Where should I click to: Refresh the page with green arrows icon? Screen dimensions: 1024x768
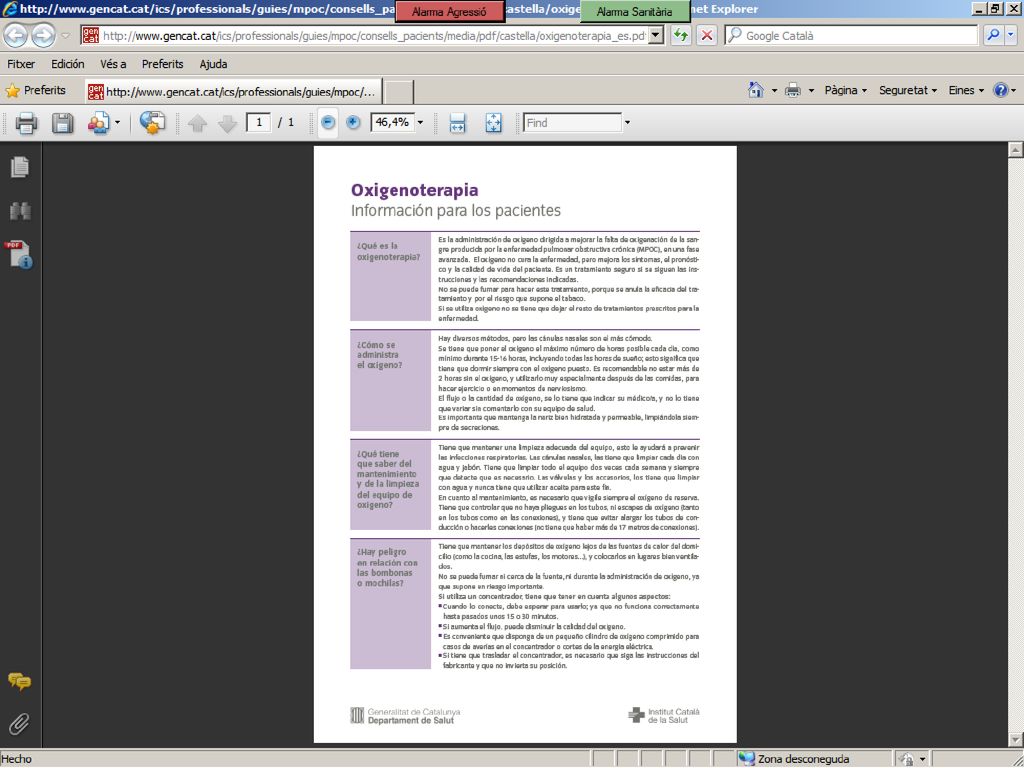(680, 35)
